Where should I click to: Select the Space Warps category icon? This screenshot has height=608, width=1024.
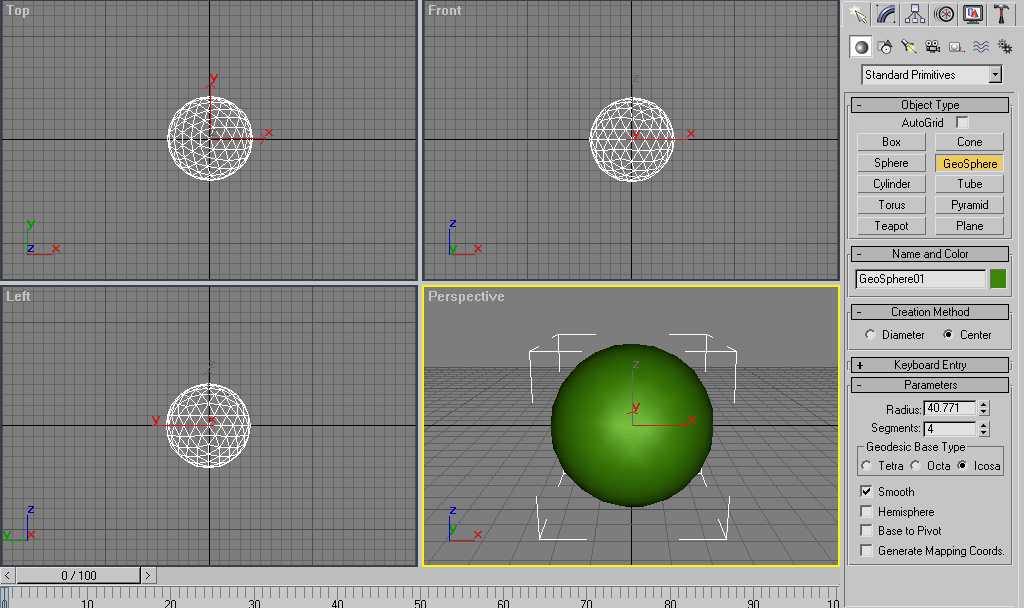981,47
